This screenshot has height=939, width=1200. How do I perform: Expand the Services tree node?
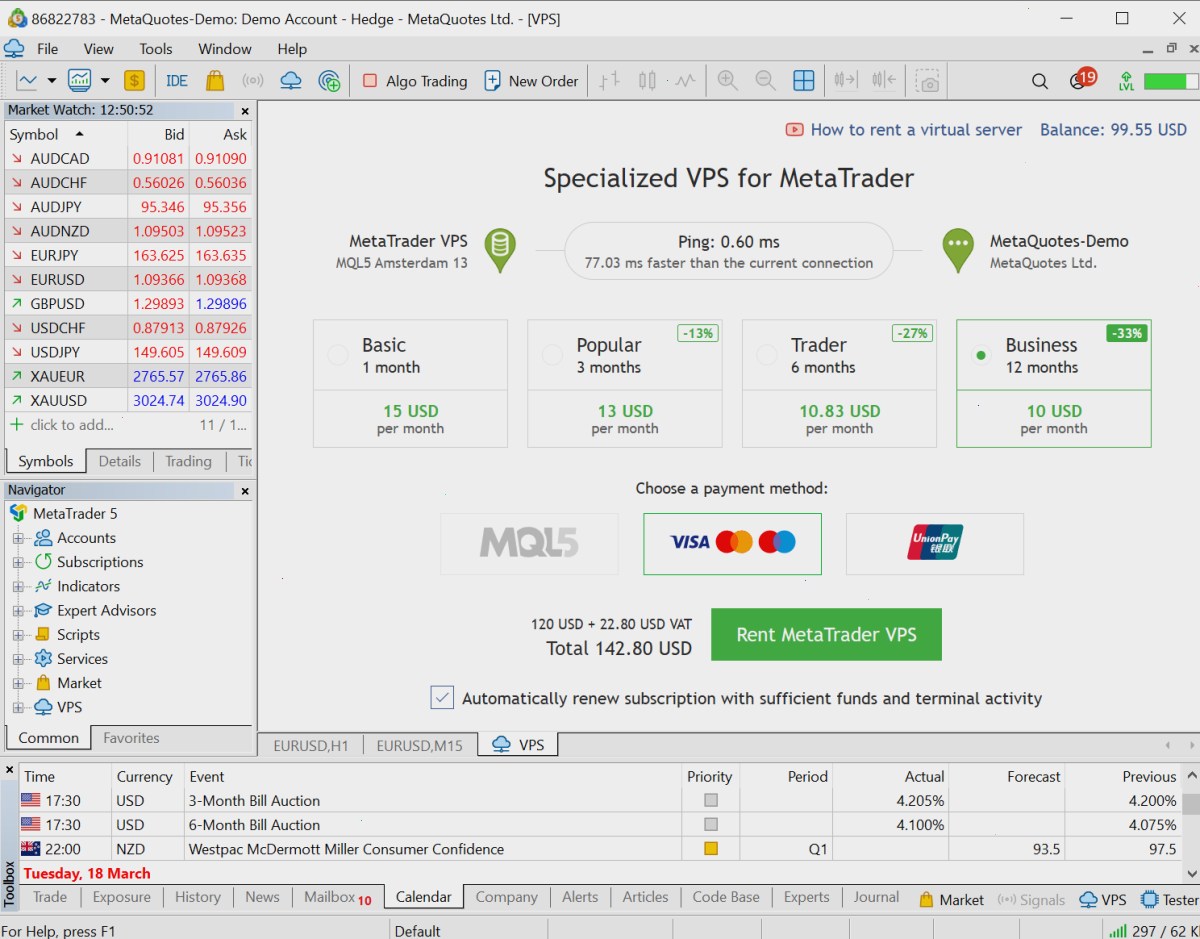18,659
